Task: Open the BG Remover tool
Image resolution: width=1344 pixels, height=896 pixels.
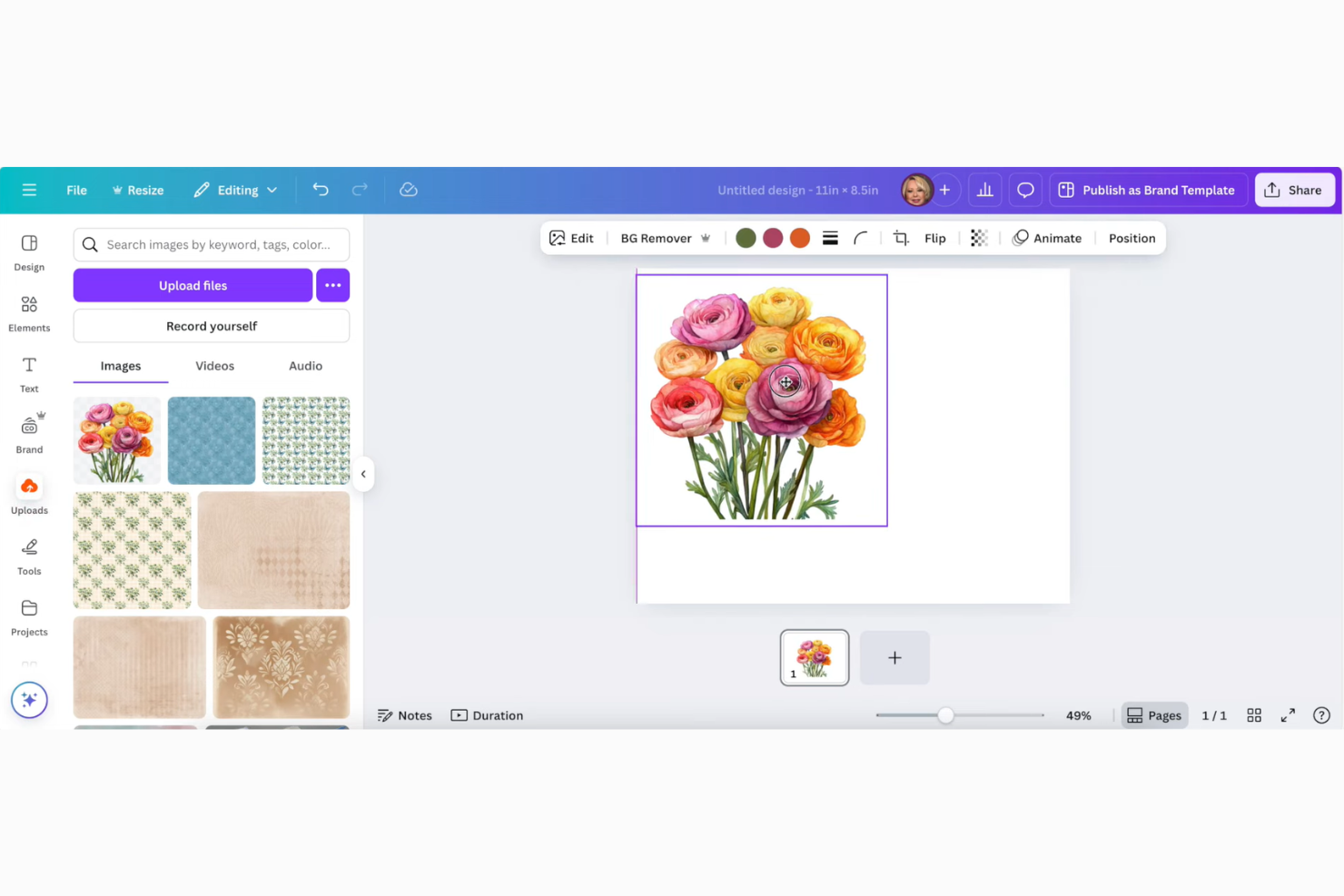Action: coord(665,238)
